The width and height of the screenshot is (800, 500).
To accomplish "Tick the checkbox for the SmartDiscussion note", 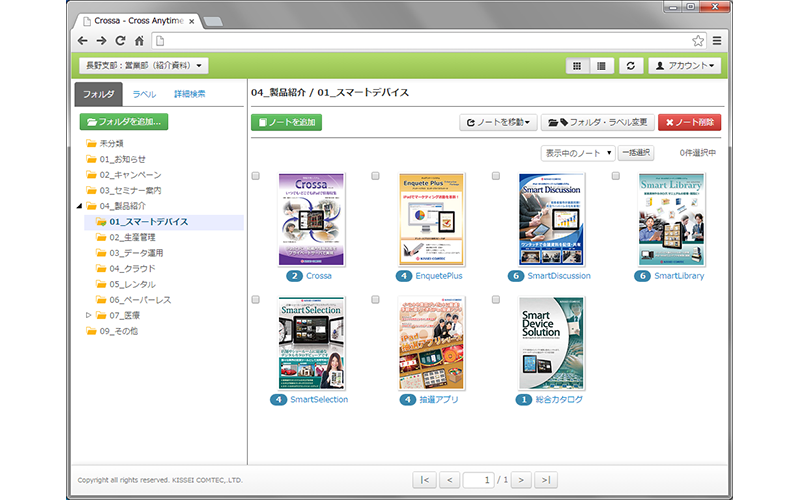I will pyautogui.click(x=495, y=176).
